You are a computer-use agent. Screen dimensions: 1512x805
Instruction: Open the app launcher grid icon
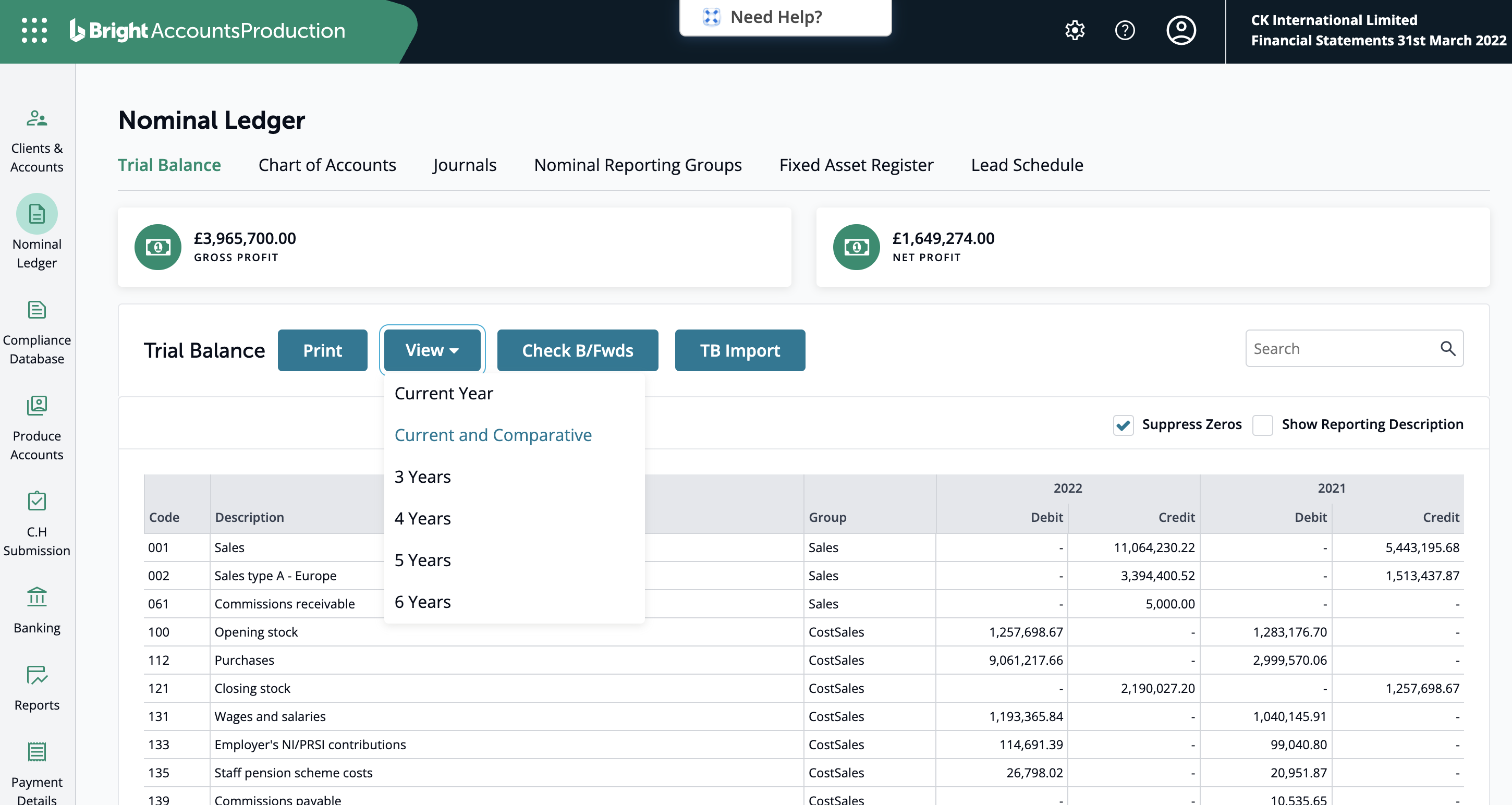[34, 30]
